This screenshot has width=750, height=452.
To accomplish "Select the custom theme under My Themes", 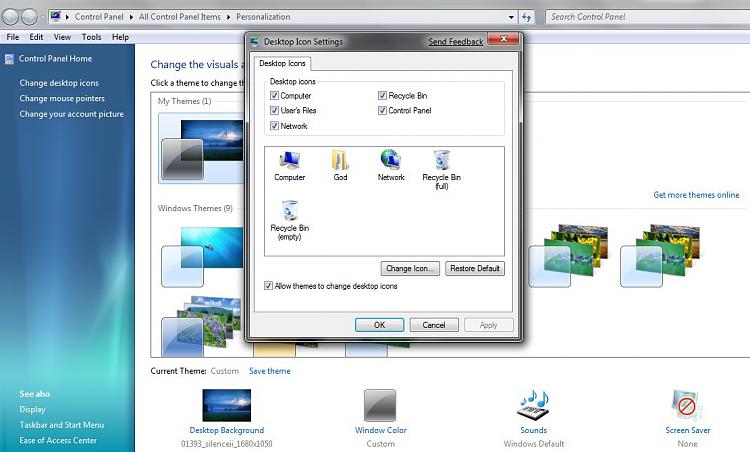I will [x=202, y=148].
